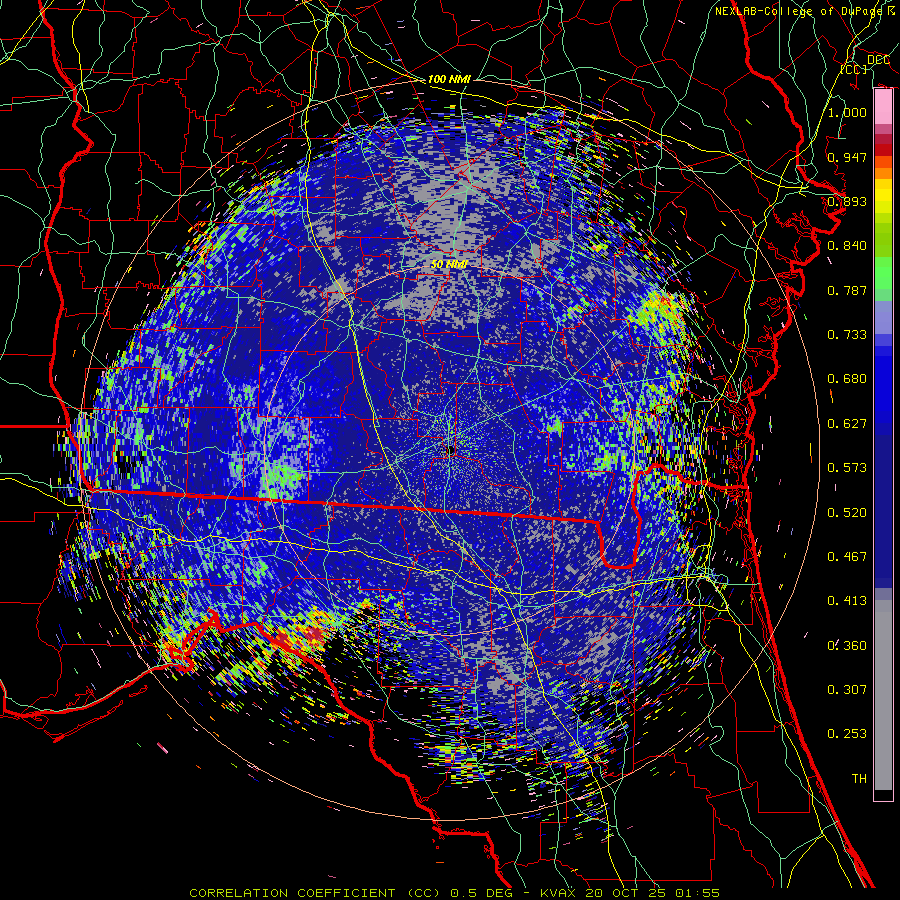Click the '20 OCT 25 01:55' timestamp
Screen dimensions: 900x900
click(653, 893)
